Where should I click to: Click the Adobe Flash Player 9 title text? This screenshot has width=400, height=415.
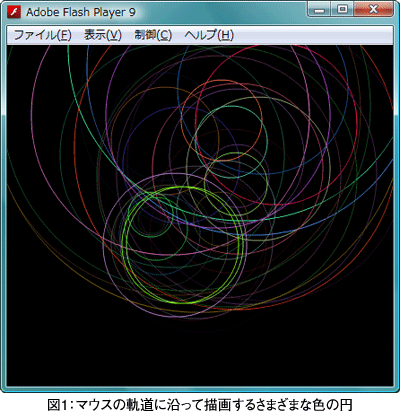[81, 12]
